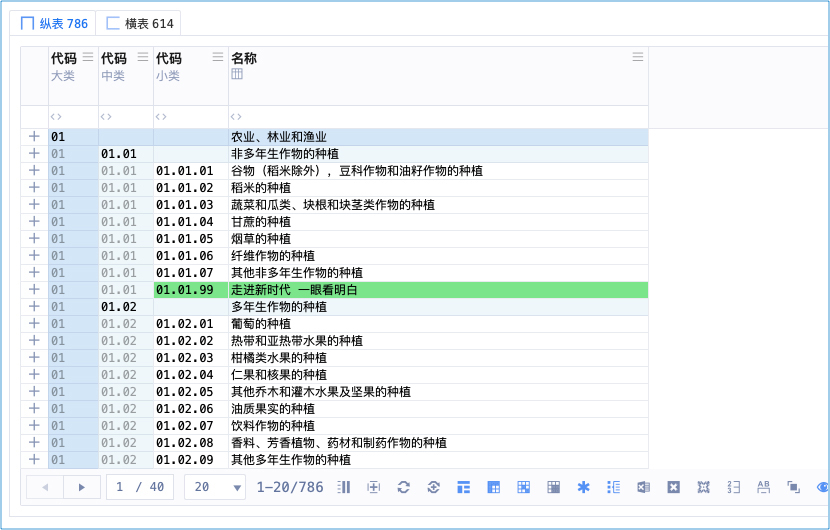The width and height of the screenshot is (830, 530).
Task: Select the cell 纤维作物的种植
Action: pyautogui.click(x=438, y=256)
